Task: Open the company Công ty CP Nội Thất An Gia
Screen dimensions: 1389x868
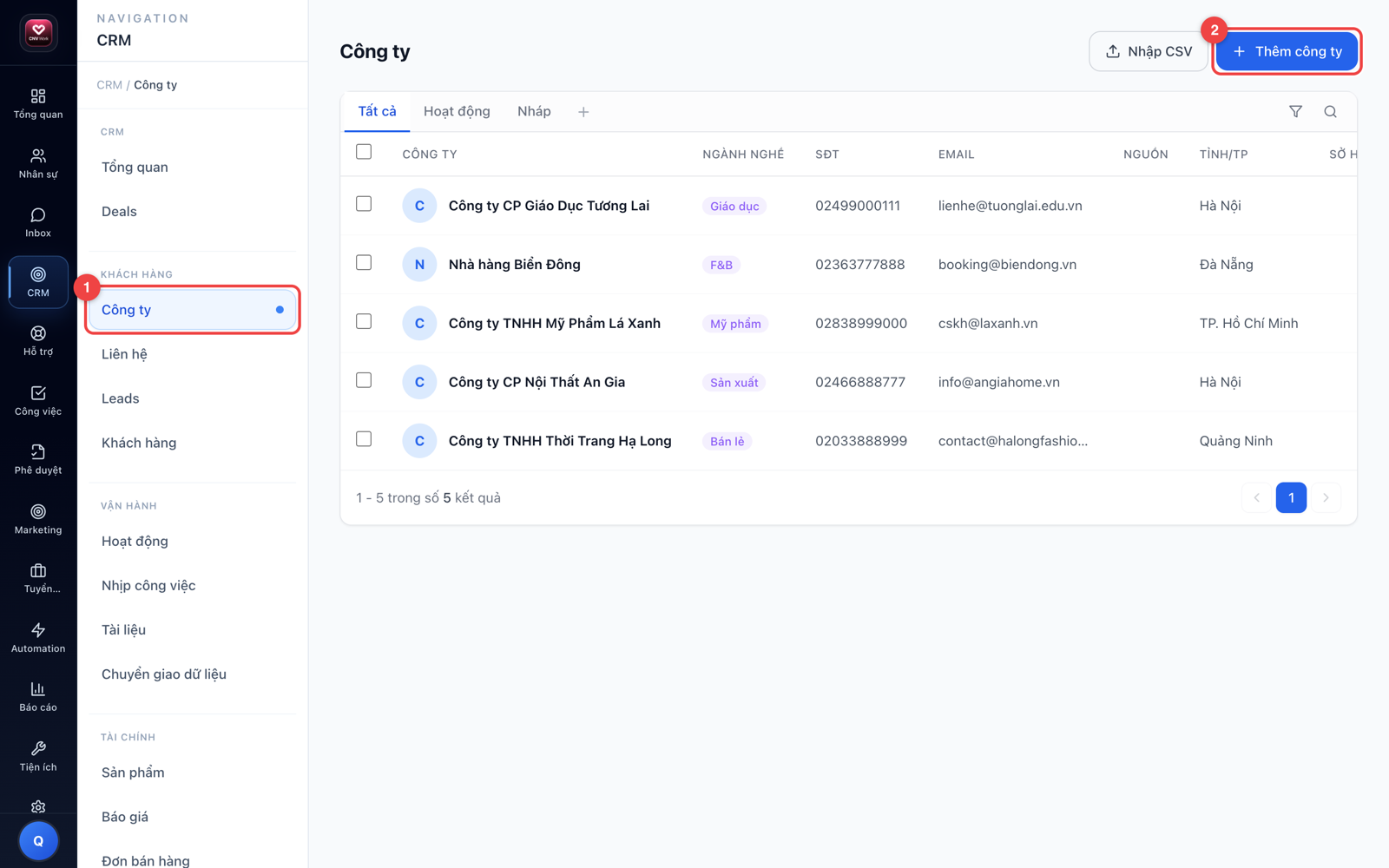Action: point(537,382)
